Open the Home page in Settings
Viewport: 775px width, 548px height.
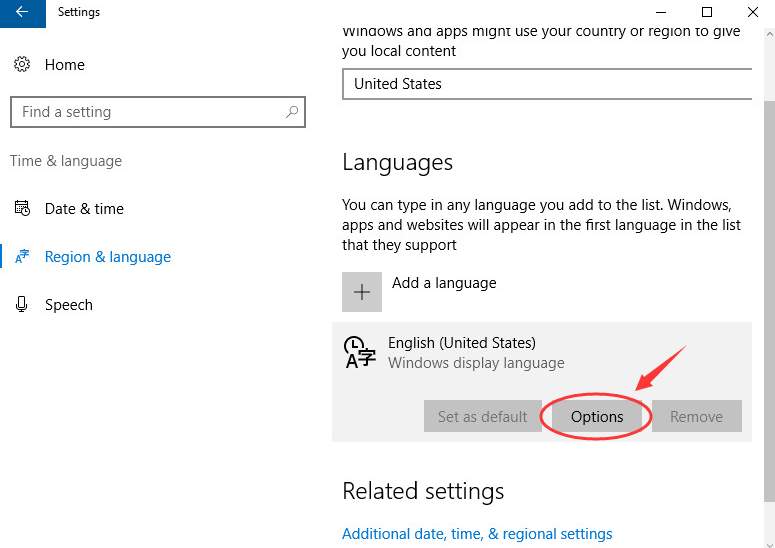64,64
